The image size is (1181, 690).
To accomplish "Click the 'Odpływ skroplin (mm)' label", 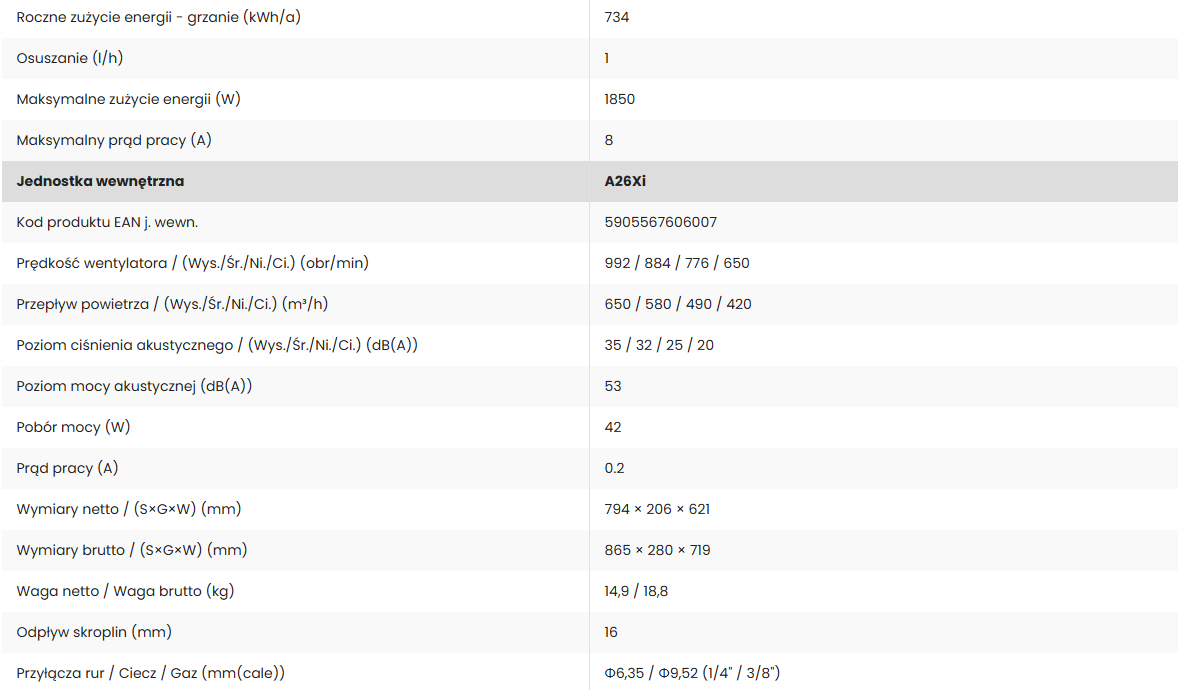I will (x=93, y=632).
